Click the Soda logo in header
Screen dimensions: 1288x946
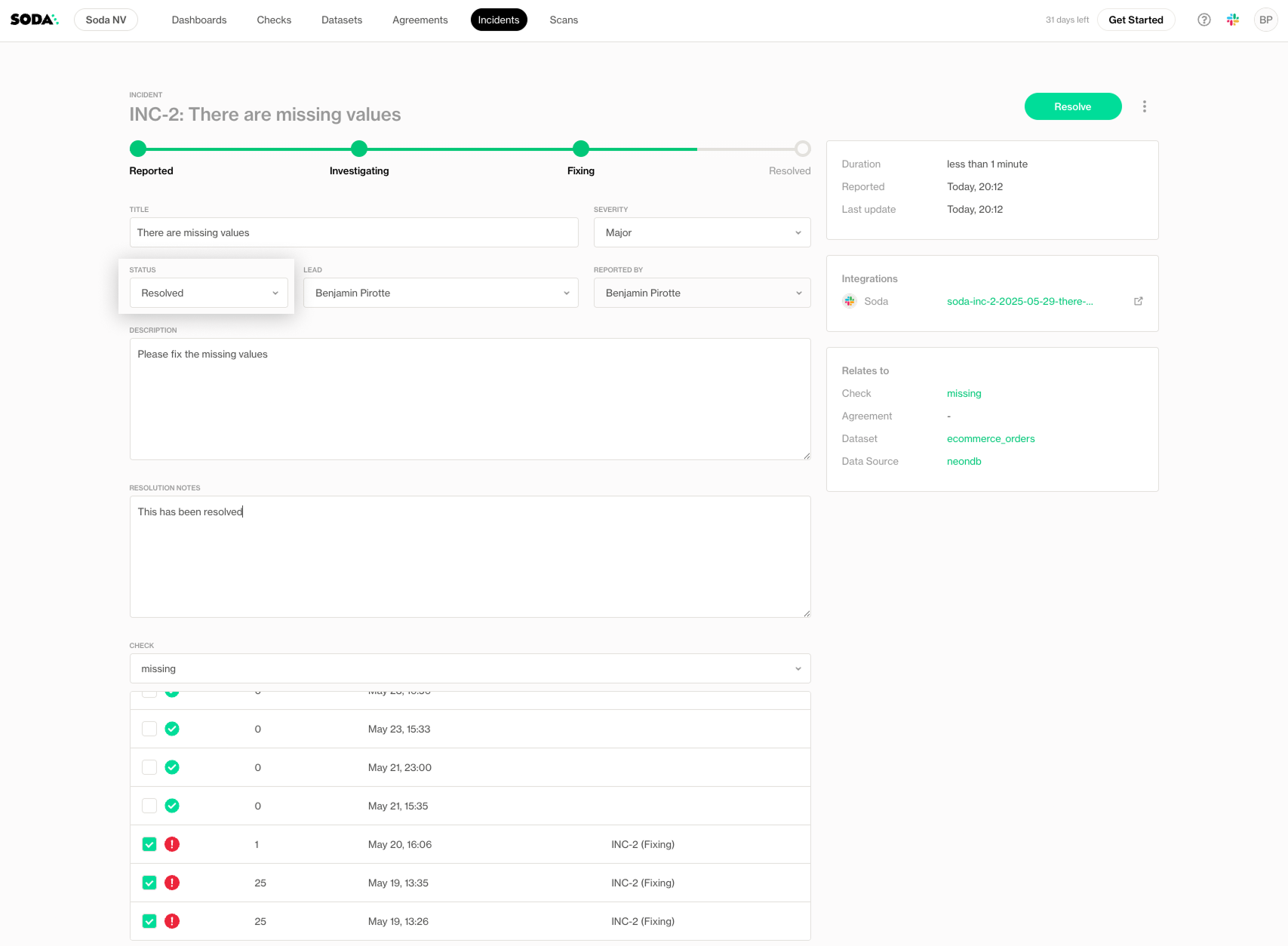34,20
